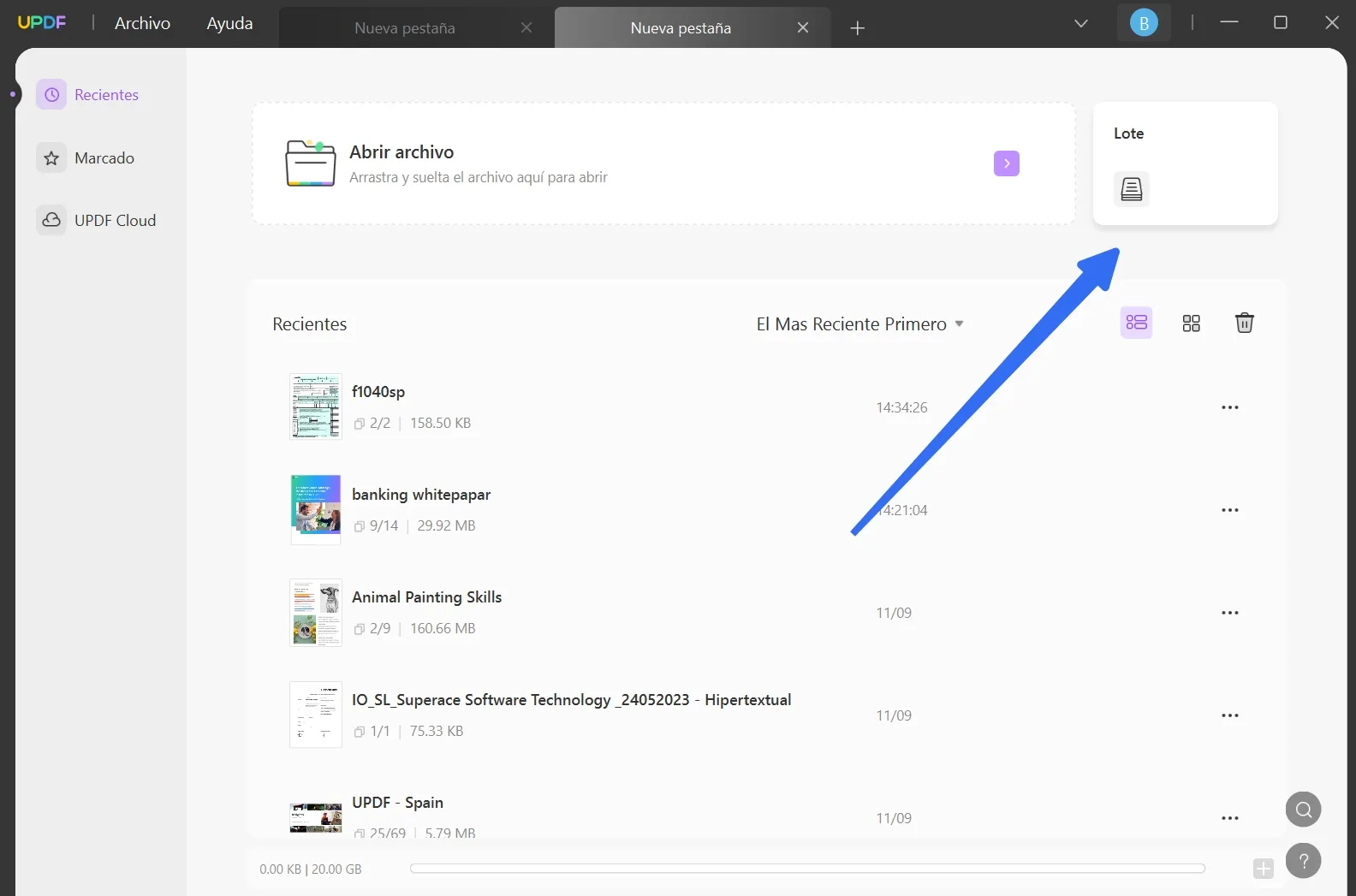Viewport: 1356px width, 896px height.
Task: Select Animal Painting Skills file name
Action: tap(426, 596)
